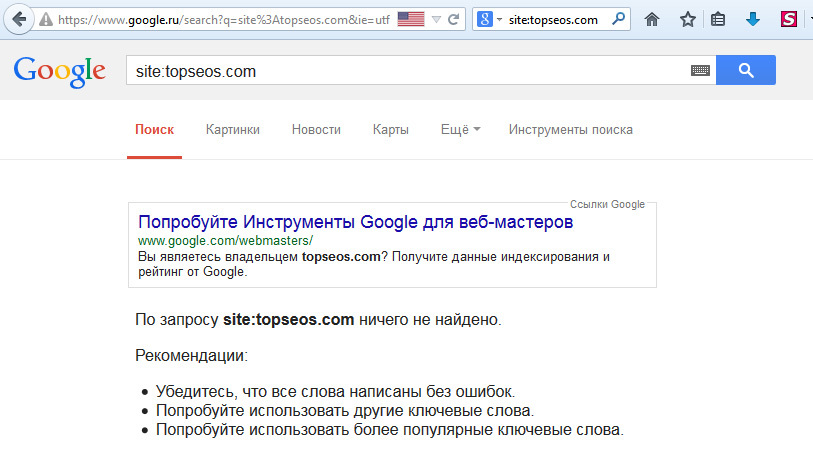The image size is (813, 458).
Task: Click the Ссылки Google label
Action: (607, 204)
